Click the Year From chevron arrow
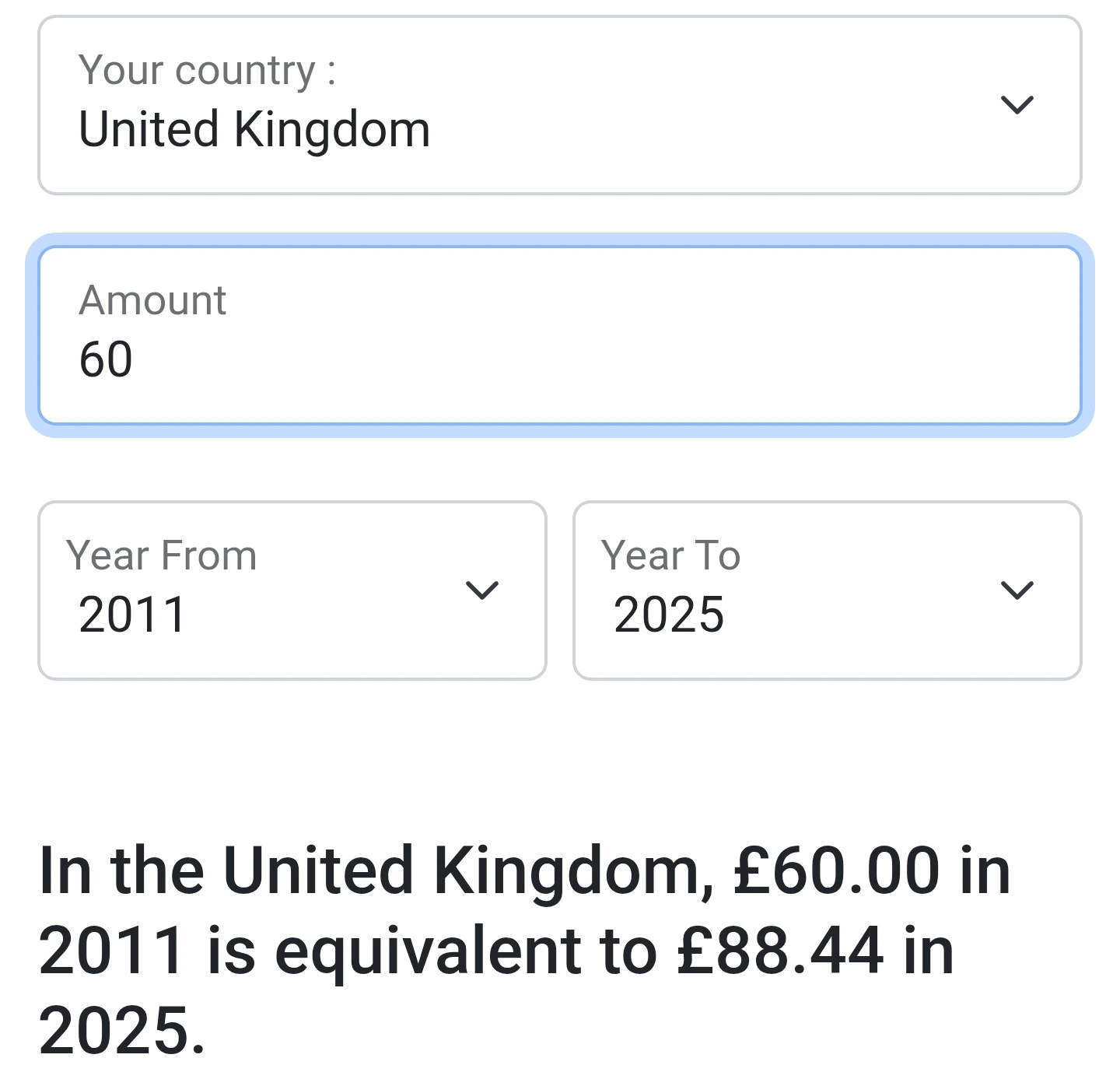This screenshot has height=1065, width=1120. coord(481,590)
